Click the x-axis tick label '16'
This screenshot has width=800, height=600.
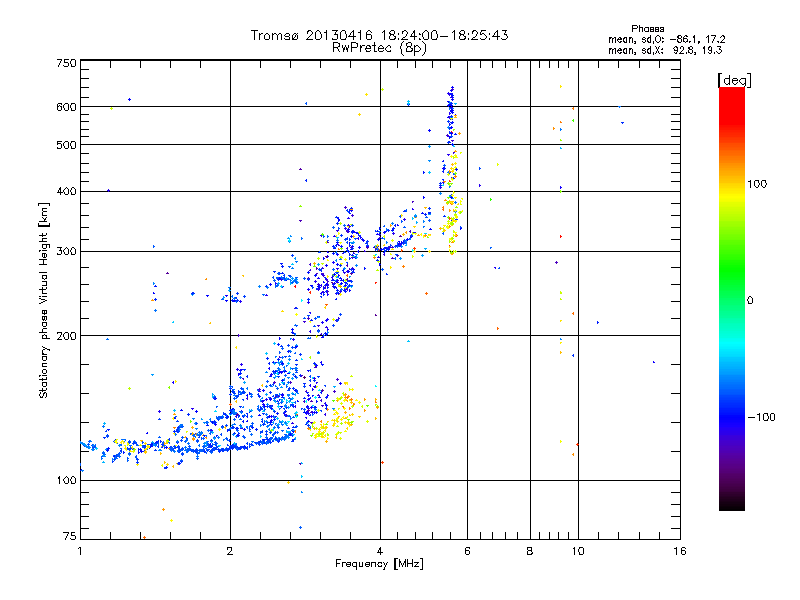click(x=680, y=551)
